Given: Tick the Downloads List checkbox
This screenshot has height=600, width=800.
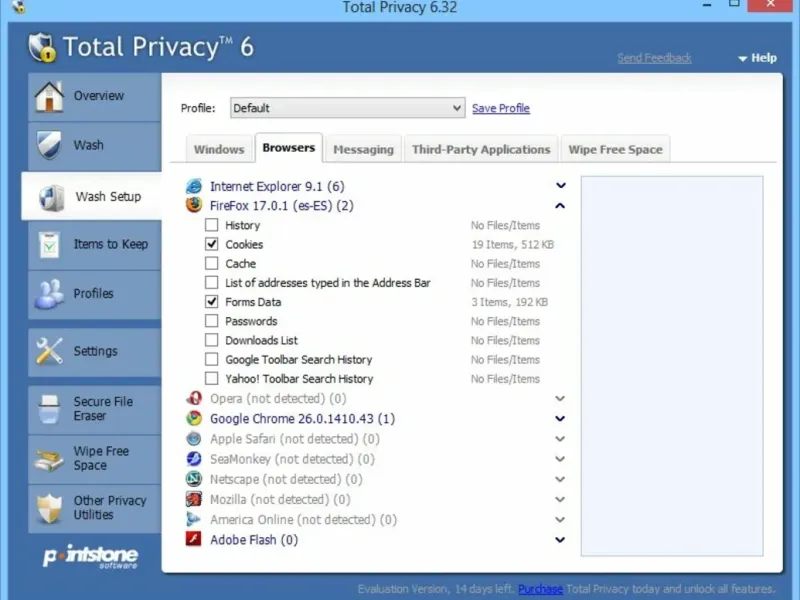Looking at the screenshot, I should pos(211,340).
